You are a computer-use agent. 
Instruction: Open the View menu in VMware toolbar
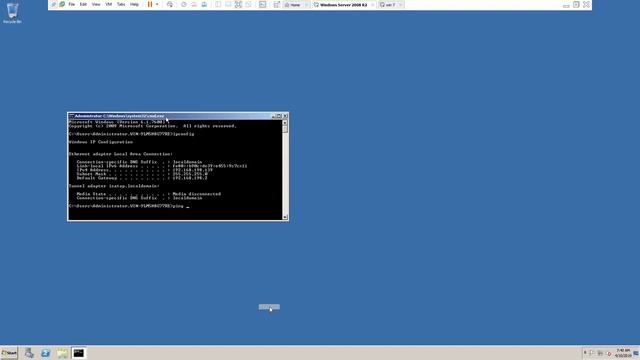pyautogui.click(x=96, y=4)
